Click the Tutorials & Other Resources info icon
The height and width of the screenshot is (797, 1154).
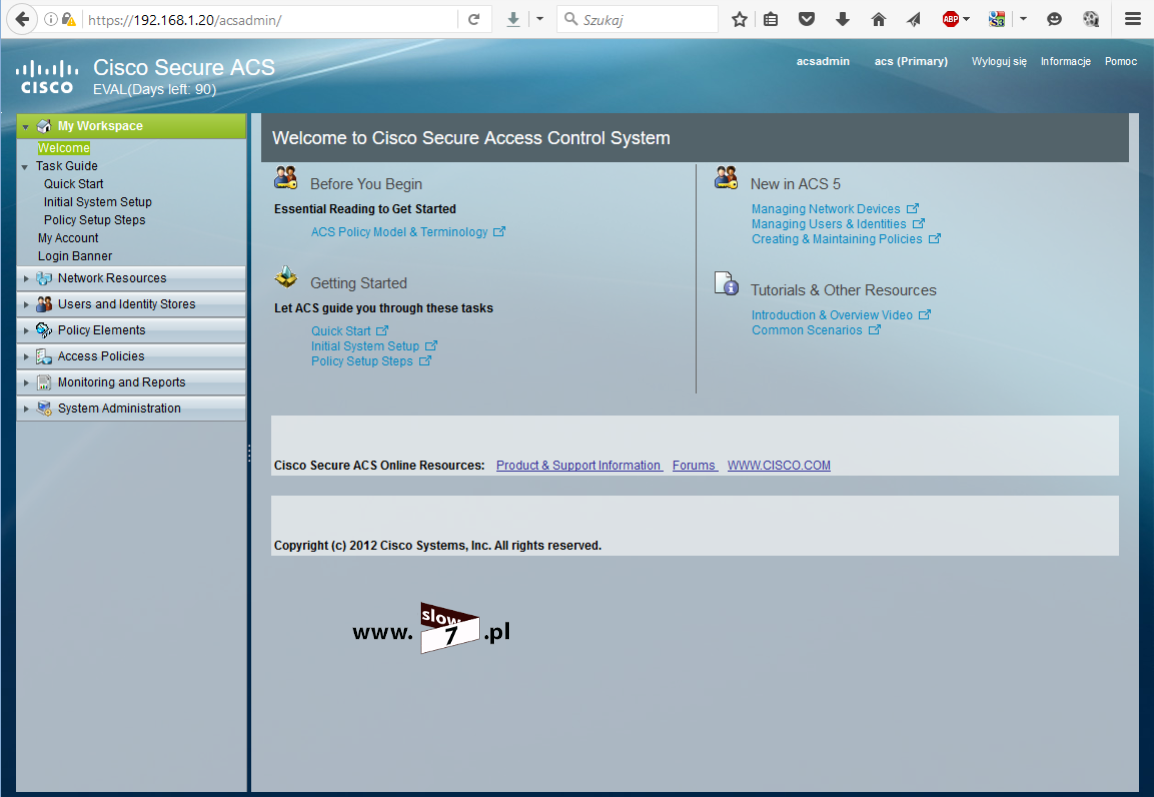coord(726,283)
